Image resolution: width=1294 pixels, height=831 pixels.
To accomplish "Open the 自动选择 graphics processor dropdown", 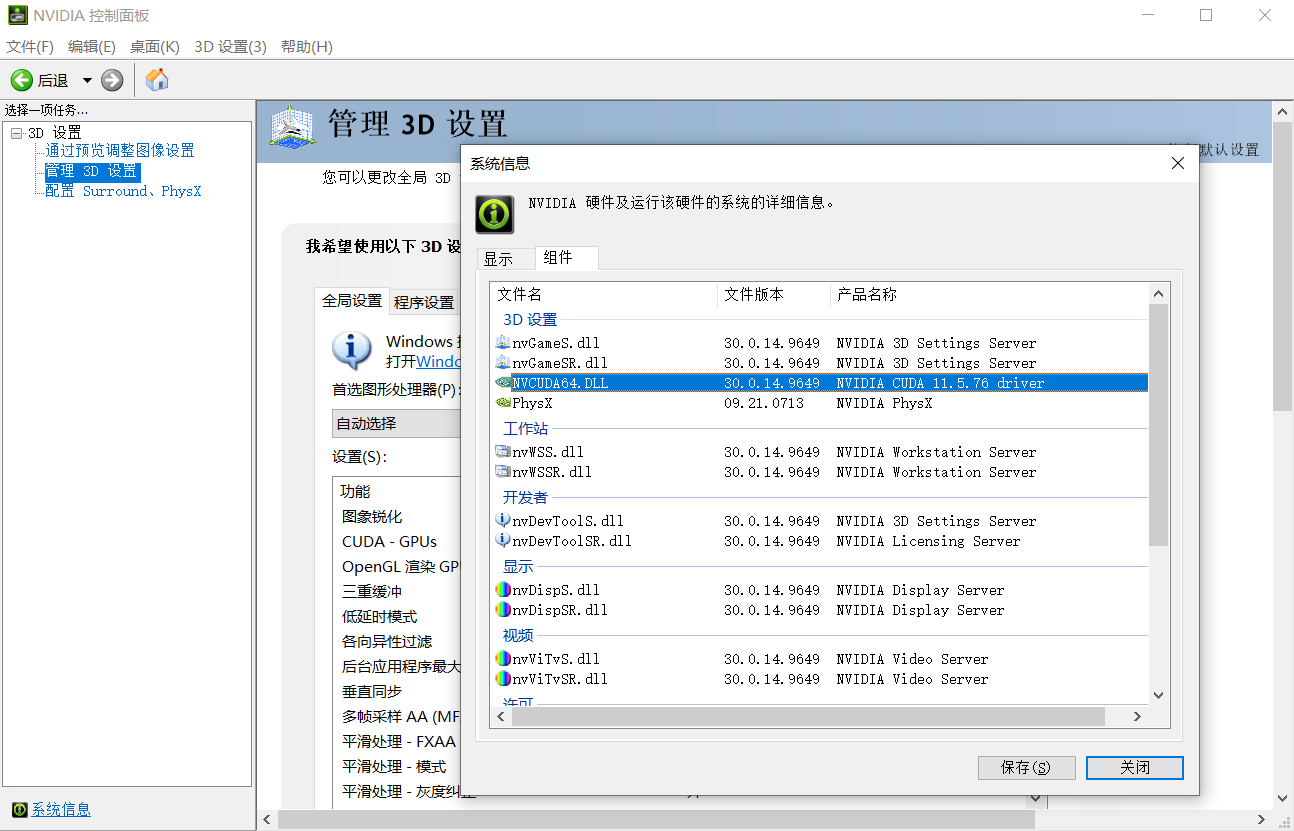I will pos(397,424).
